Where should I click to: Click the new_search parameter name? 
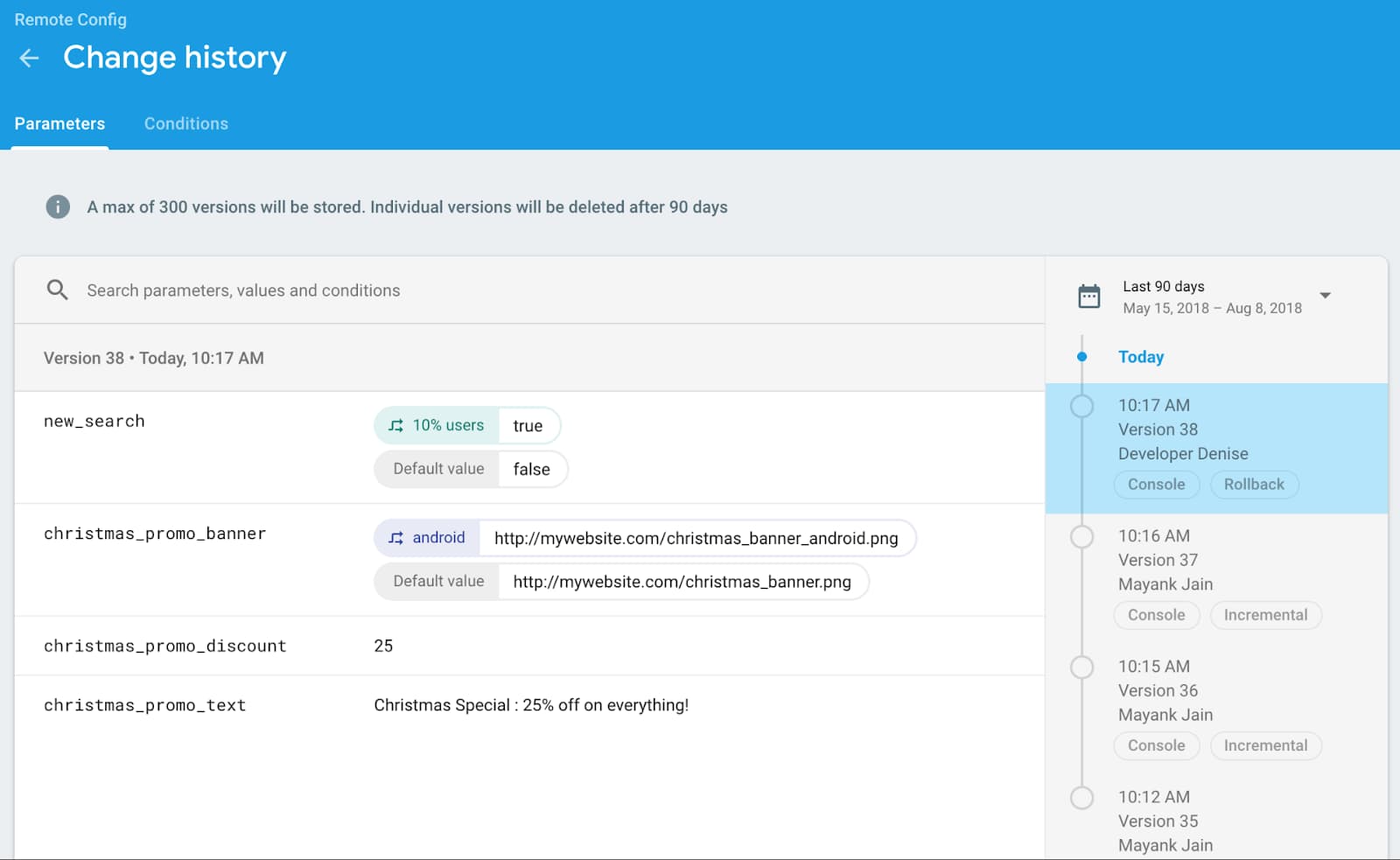point(94,422)
